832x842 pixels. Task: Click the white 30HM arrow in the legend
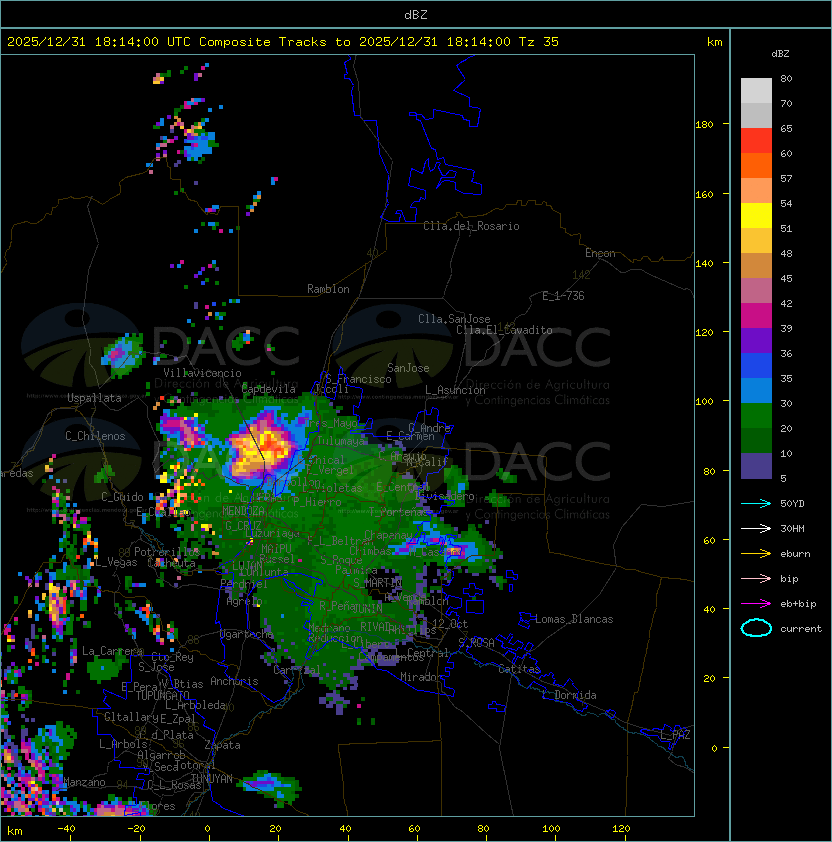[x=756, y=528]
